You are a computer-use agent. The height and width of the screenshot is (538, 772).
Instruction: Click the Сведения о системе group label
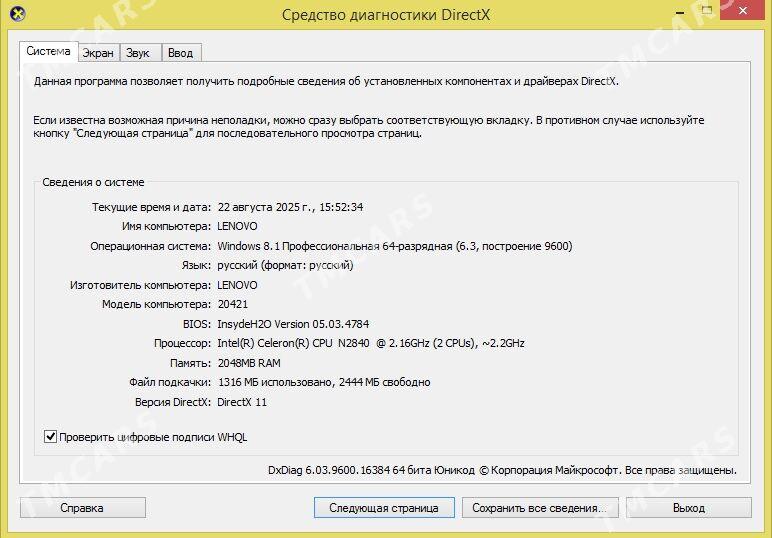(x=93, y=182)
